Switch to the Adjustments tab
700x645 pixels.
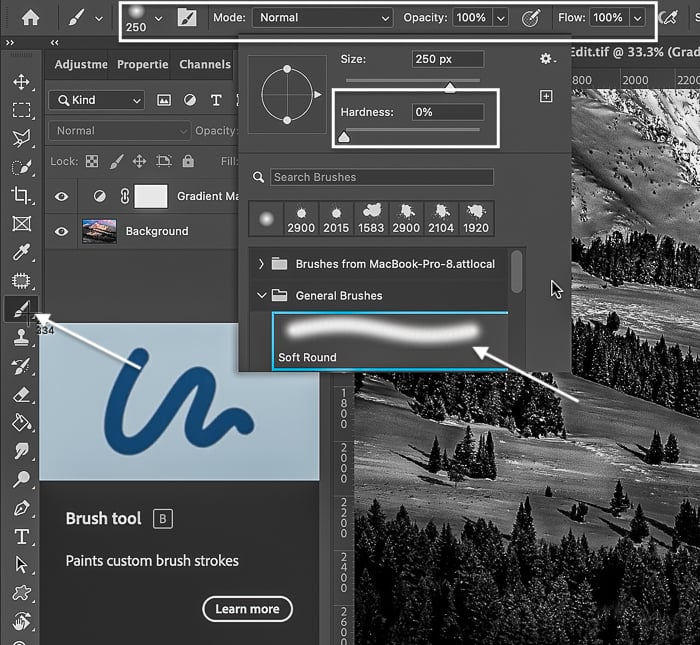81,65
